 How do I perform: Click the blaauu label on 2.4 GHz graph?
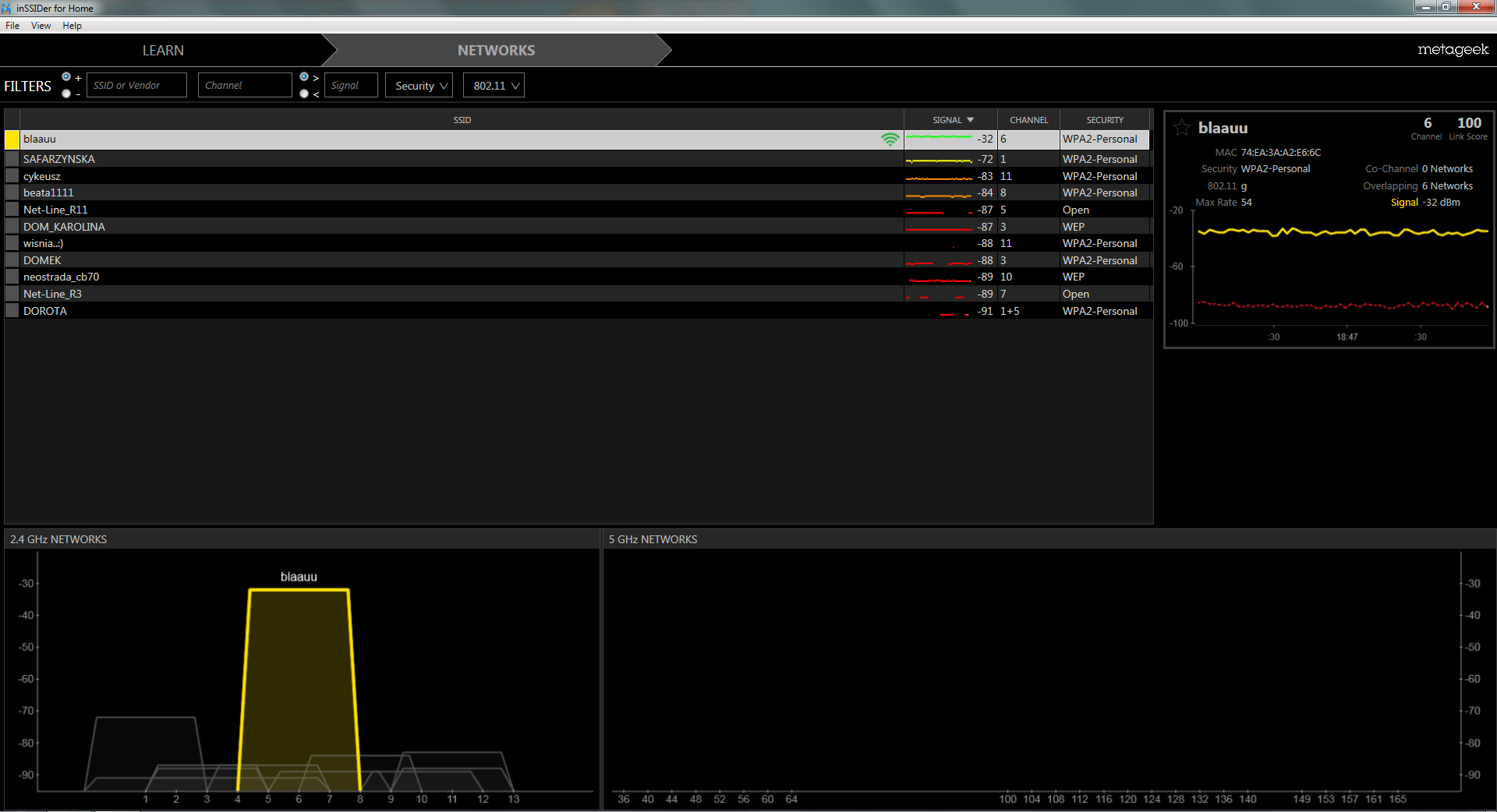point(299,577)
